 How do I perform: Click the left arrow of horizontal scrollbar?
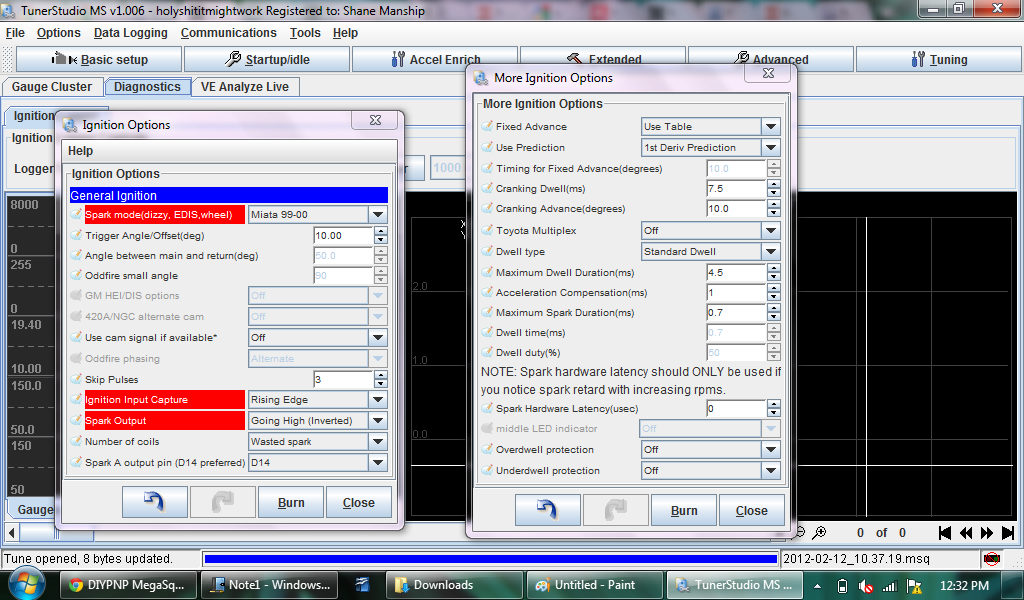tap(11, 533)
